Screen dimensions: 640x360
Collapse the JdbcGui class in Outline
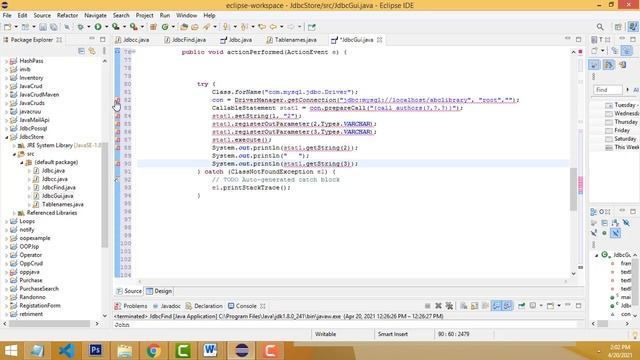point(596,255)
